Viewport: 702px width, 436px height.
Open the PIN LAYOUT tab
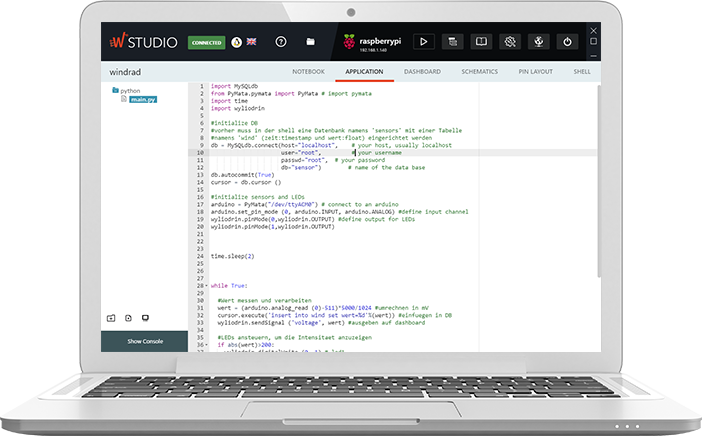click(537, 72)
